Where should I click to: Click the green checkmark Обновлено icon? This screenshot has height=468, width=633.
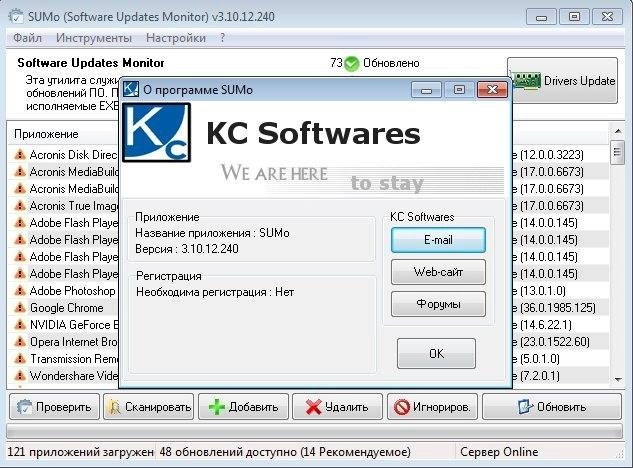pos(352,63)
